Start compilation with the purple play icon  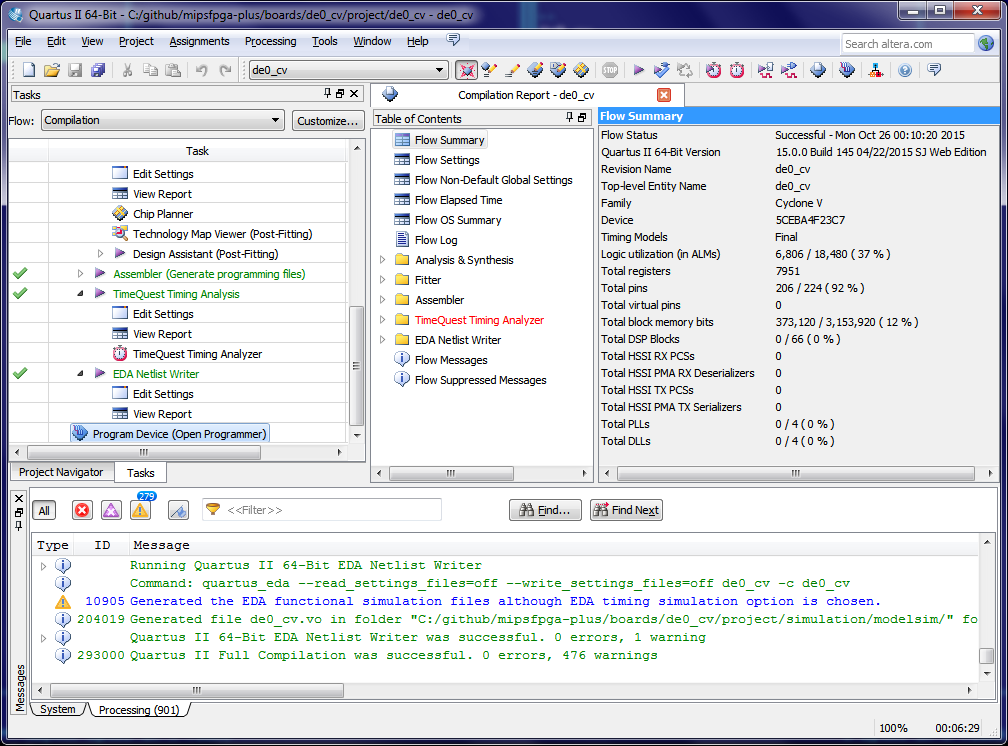point(639,70)
